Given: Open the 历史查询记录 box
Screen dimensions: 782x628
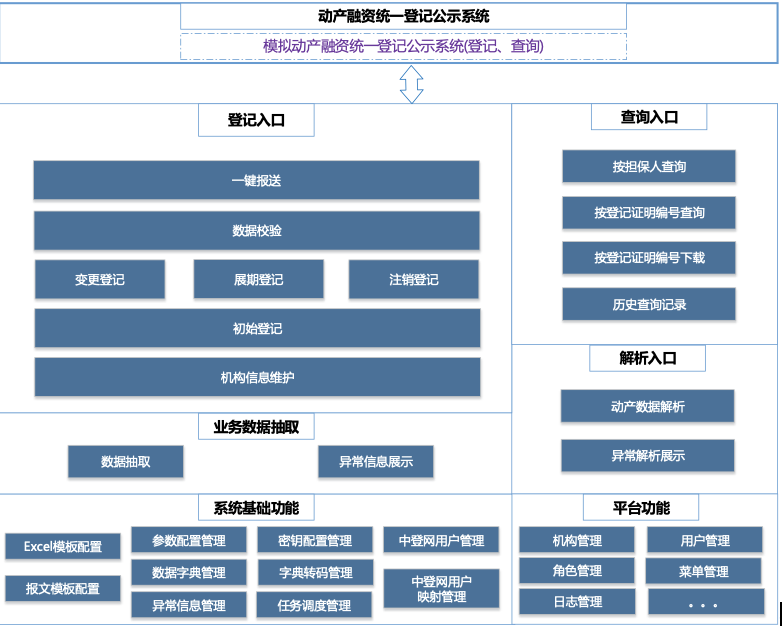Looking at the screenshot, I should click(x=648, y=305).
